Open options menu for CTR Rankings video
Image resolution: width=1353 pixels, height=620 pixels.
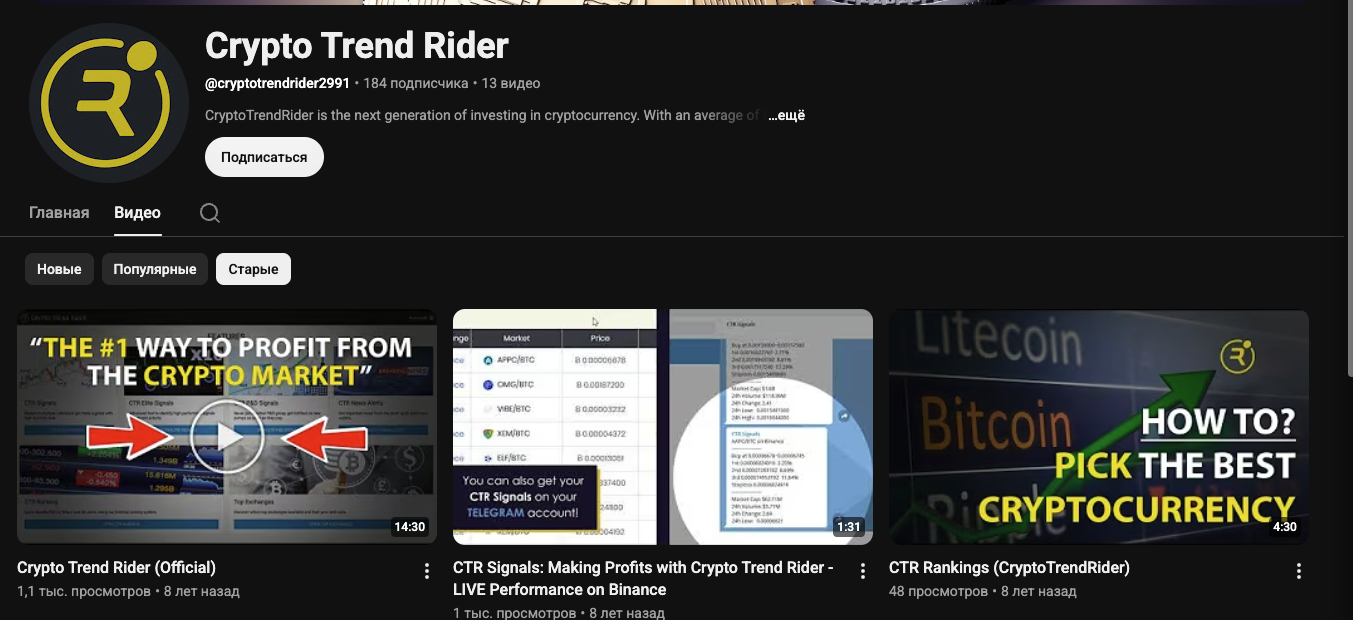click(1299, 571)
